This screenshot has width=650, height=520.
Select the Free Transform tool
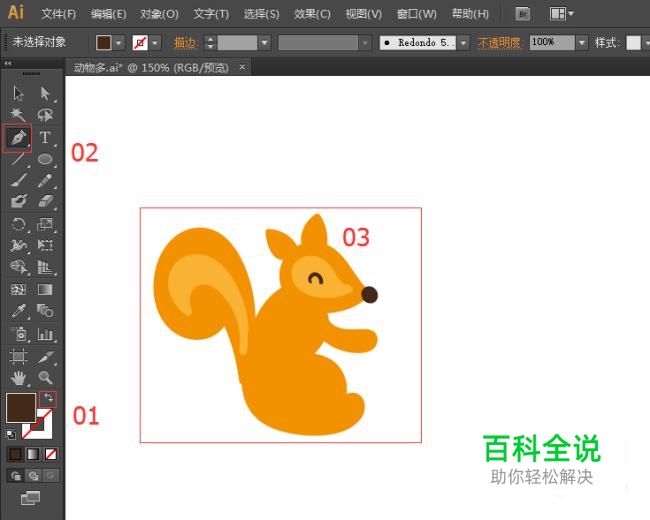45,245
